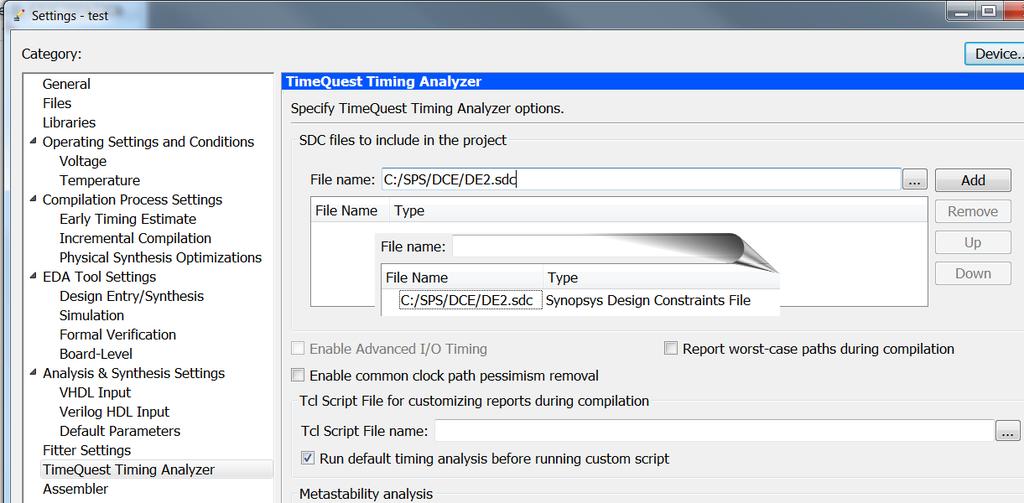Collapse EDA Tool Settings tree node
Screen dimensions: 1024x503
(33, 276)
